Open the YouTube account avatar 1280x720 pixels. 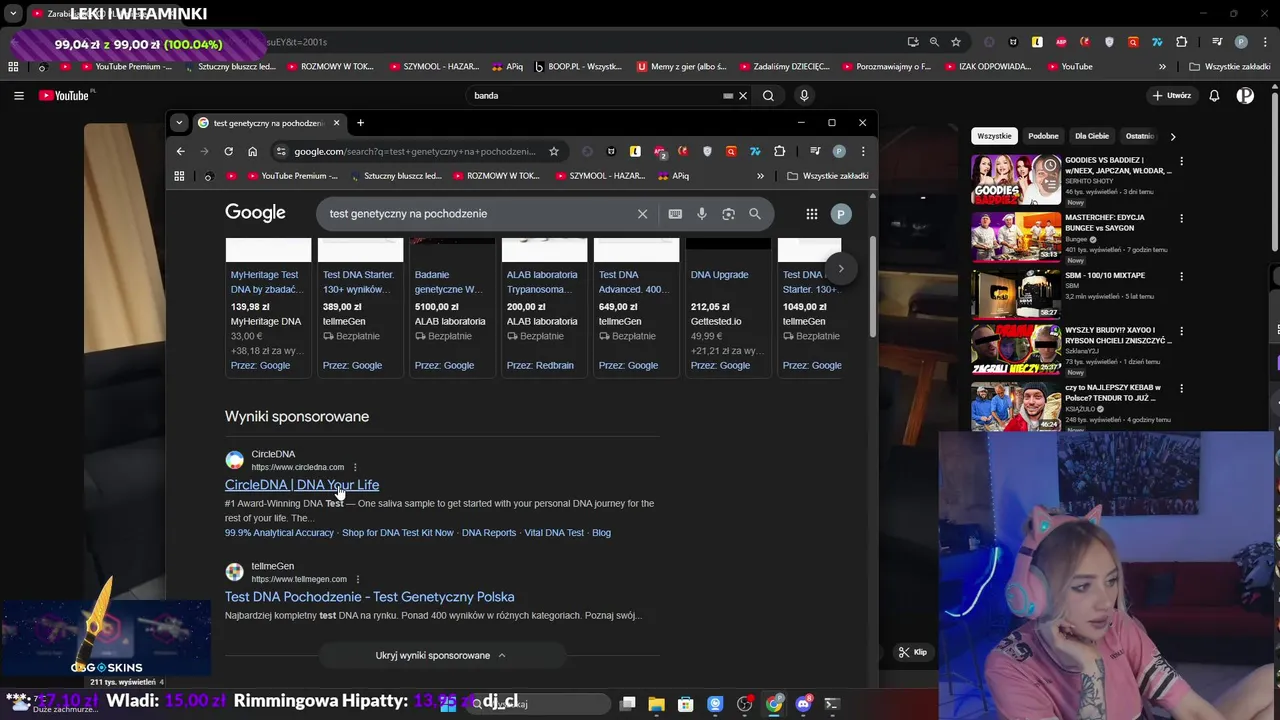[1245, 96]
